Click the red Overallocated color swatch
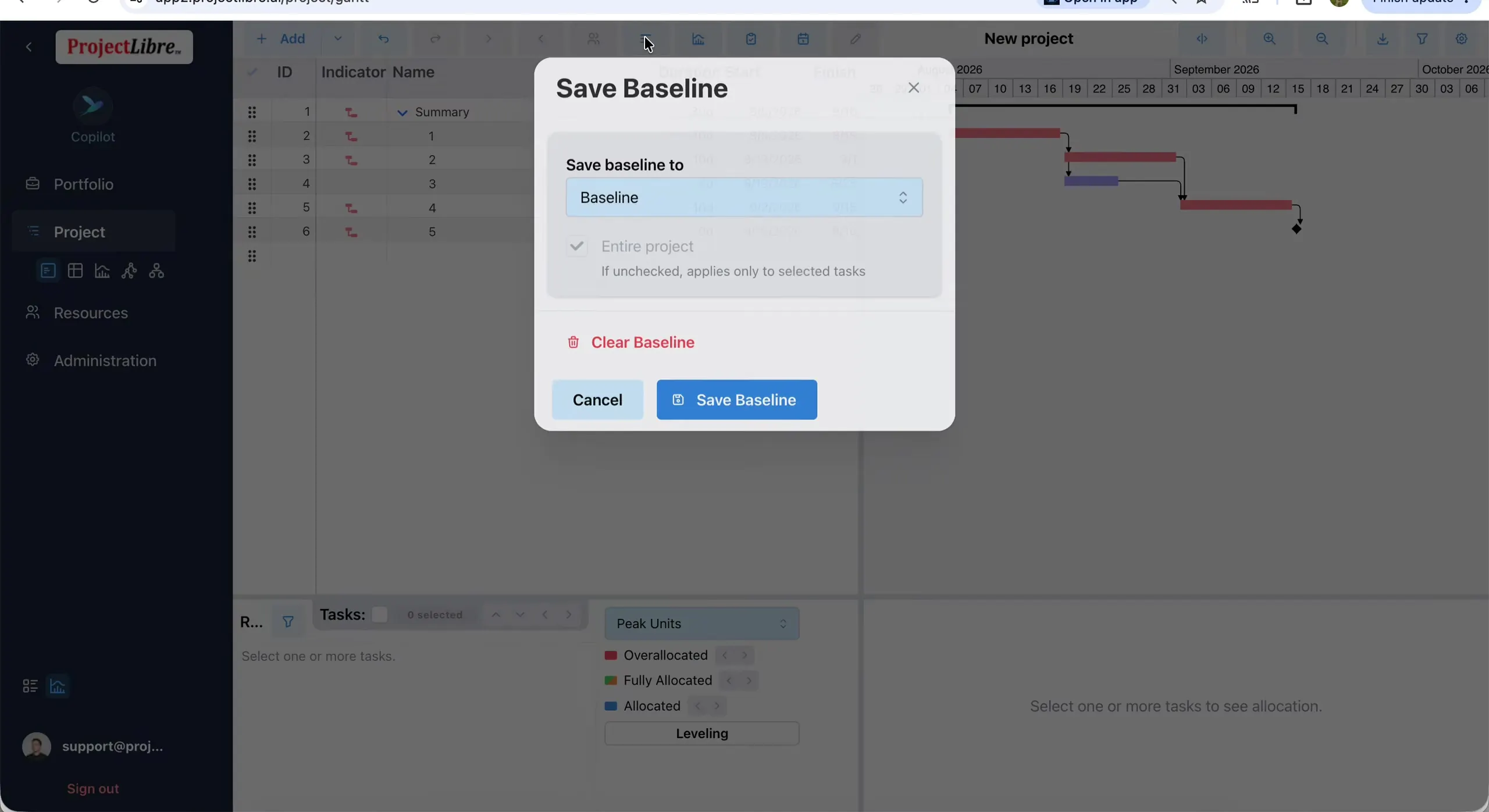The height and width of the screenshot is (812, 1489). coord(610,656)
